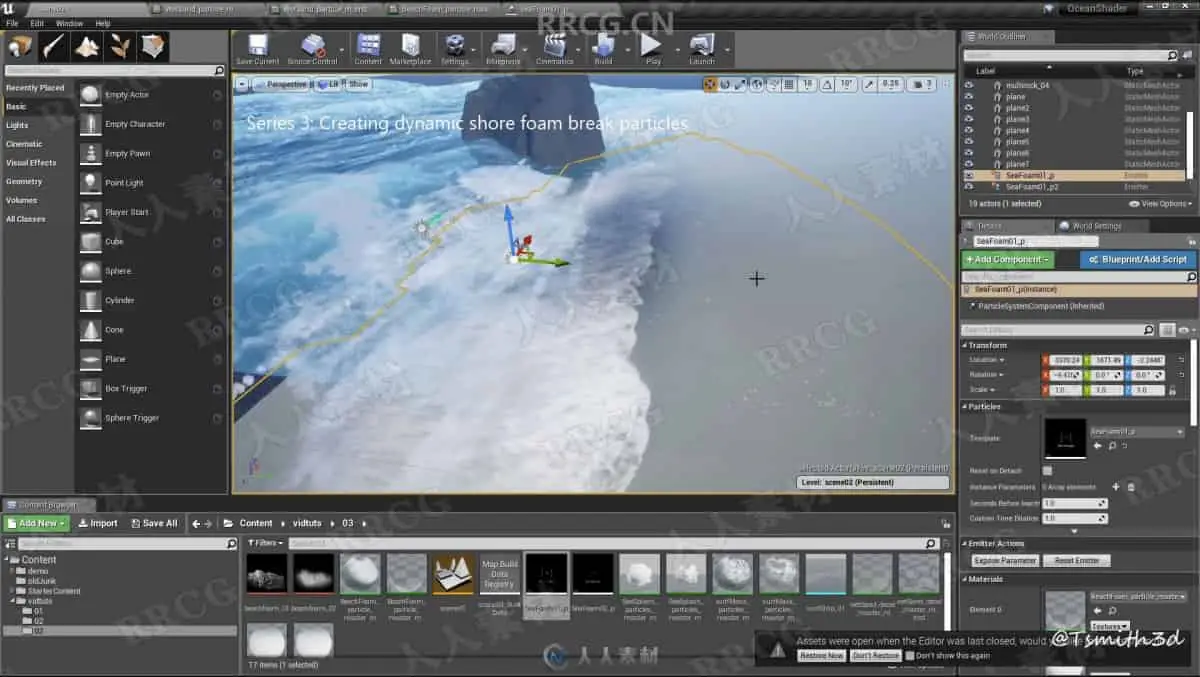Click the Launch toolbar icon
The height and width of the screenshot is (677, 1200).
(702, 49)
